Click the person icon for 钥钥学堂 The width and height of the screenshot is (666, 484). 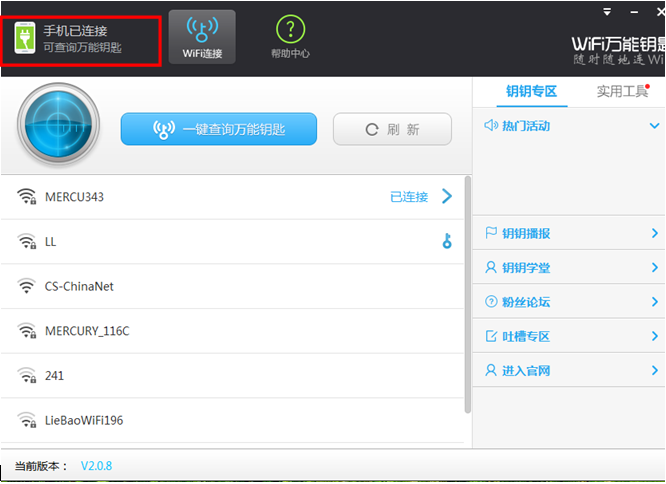[491, 267]
